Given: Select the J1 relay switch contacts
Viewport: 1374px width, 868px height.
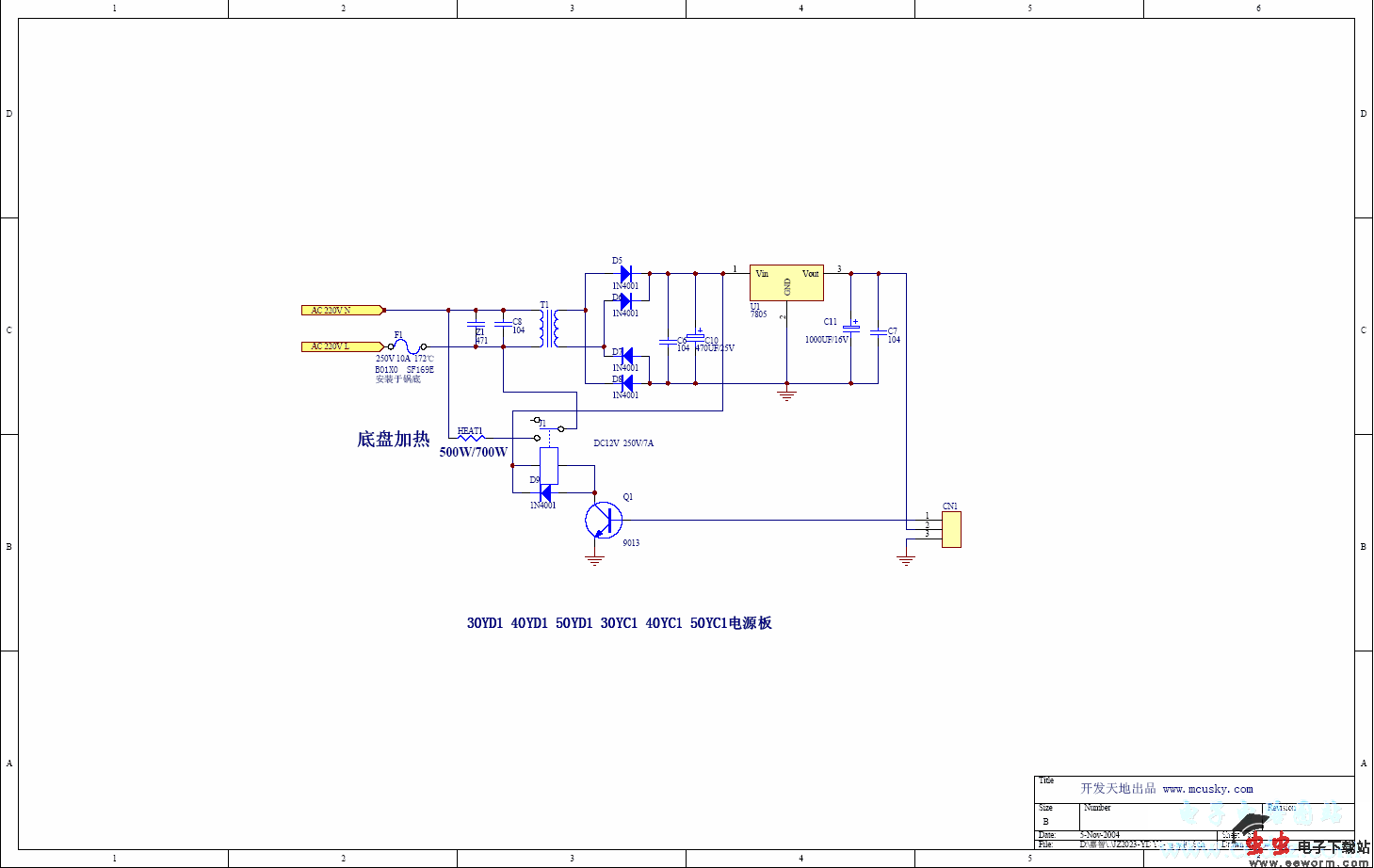Looking at the screenshot, I should coord(548,429).
